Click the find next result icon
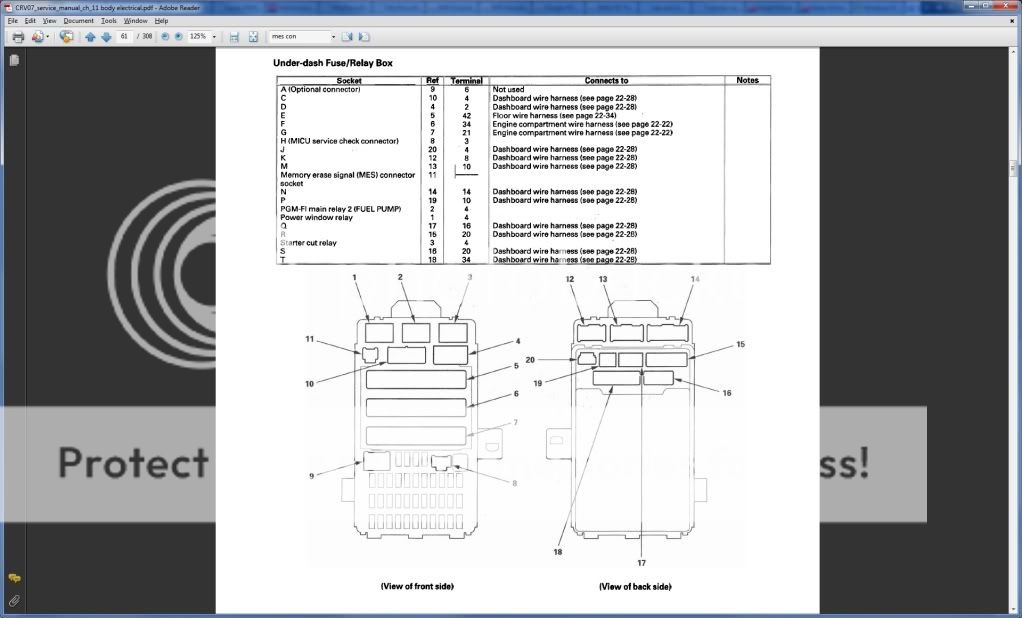This screenshot has height=618, width=1022. coord(364,37)
